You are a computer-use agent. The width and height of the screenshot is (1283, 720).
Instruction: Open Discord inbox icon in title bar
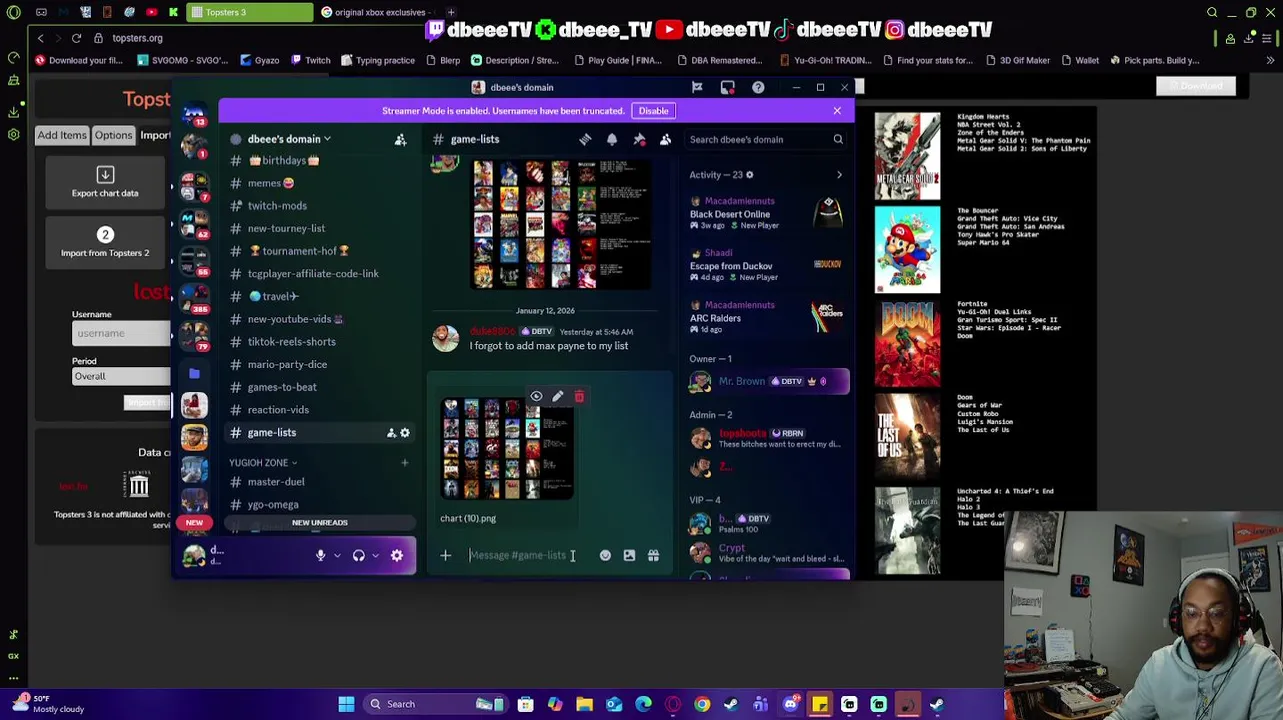pos(727,88)
